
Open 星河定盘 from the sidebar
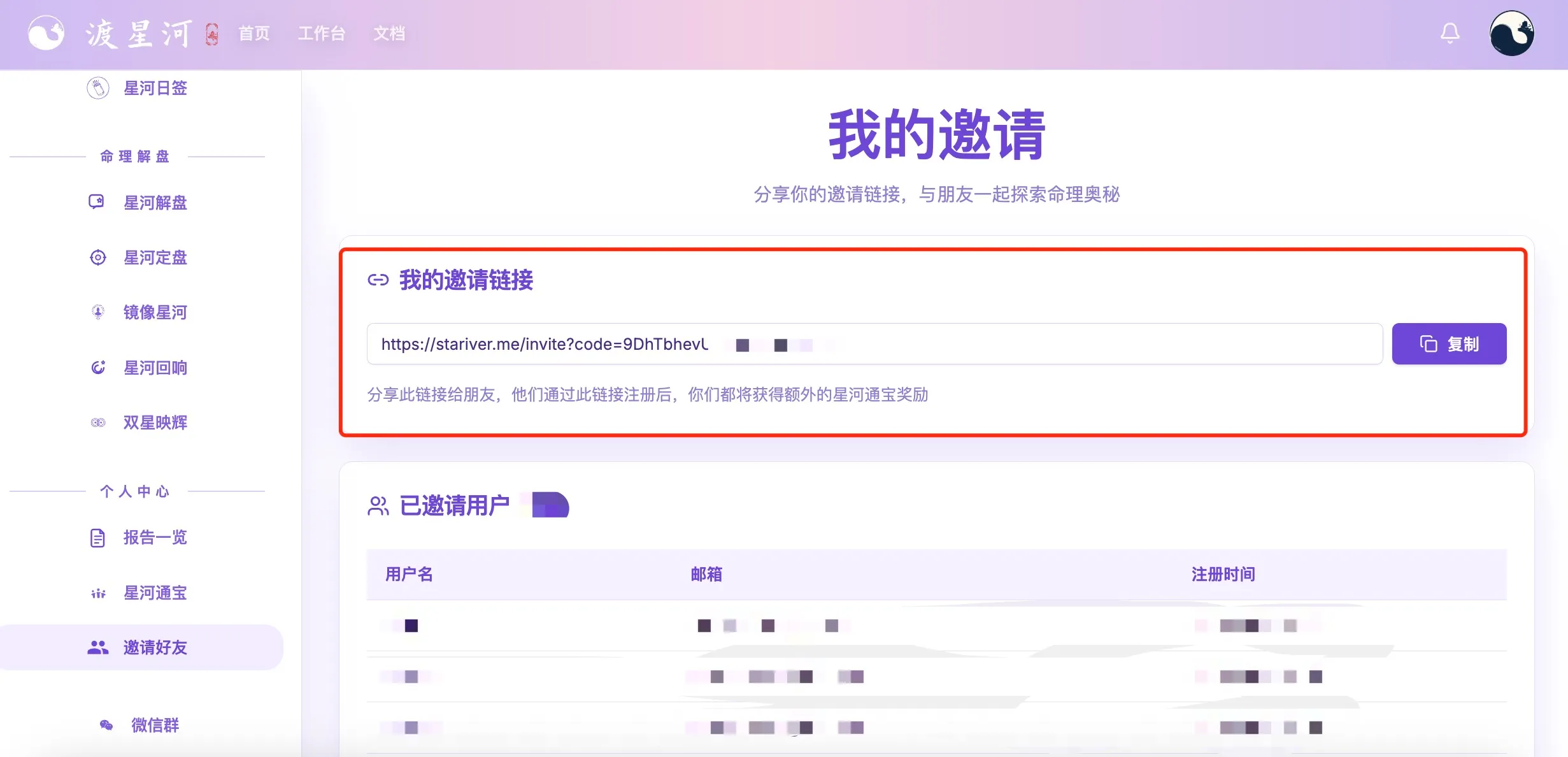[x=155, y=257]
